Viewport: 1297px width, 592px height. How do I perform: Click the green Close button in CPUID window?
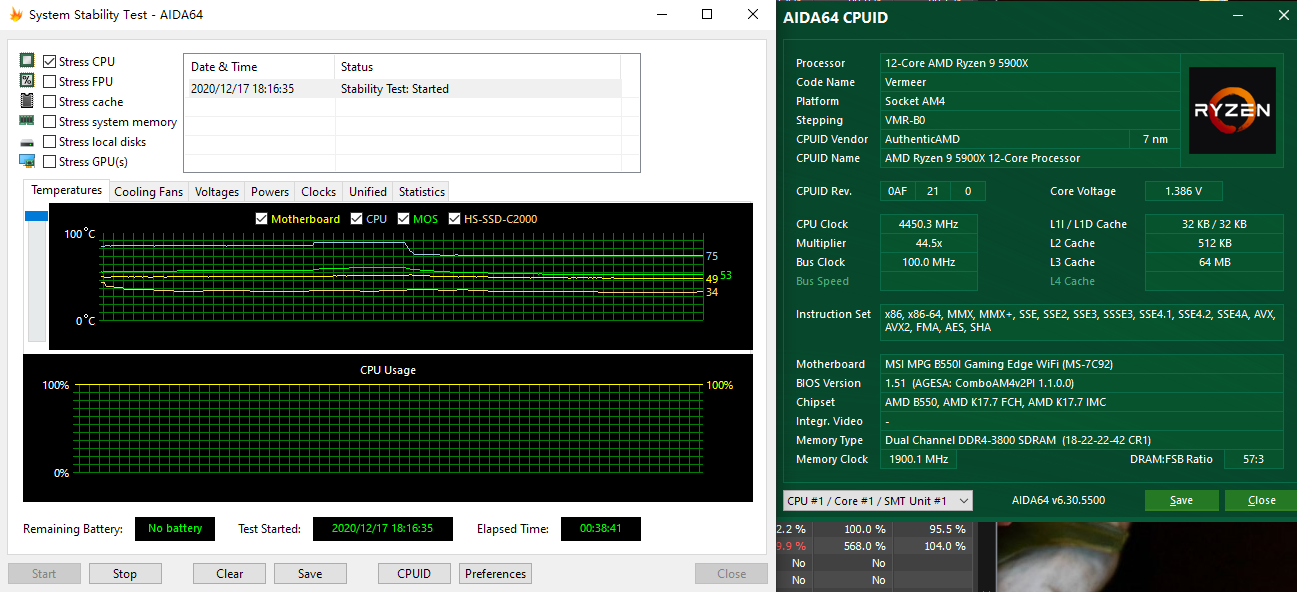click(x=1261, y=500)
